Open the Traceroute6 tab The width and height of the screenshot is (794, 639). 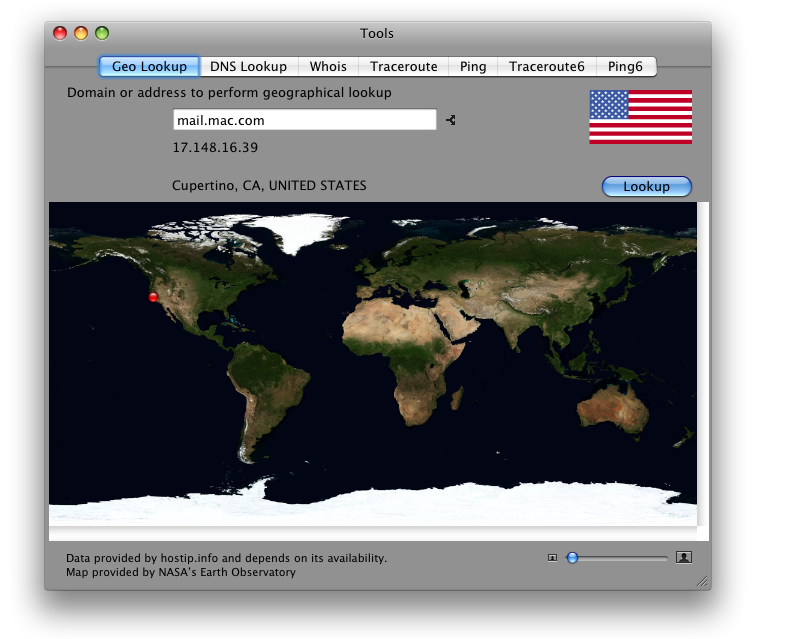coord(546,66)
